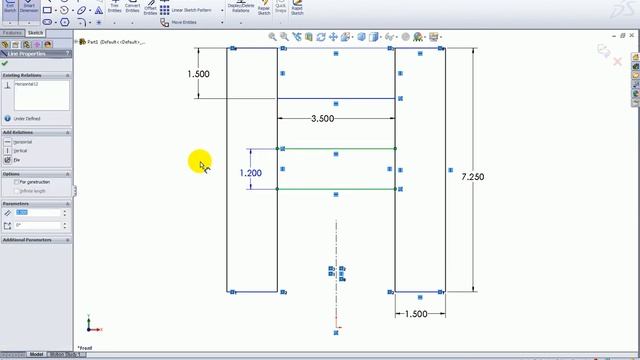
Task: Select the Horizontal12 relation entry
Action: [x=26, y=84]
